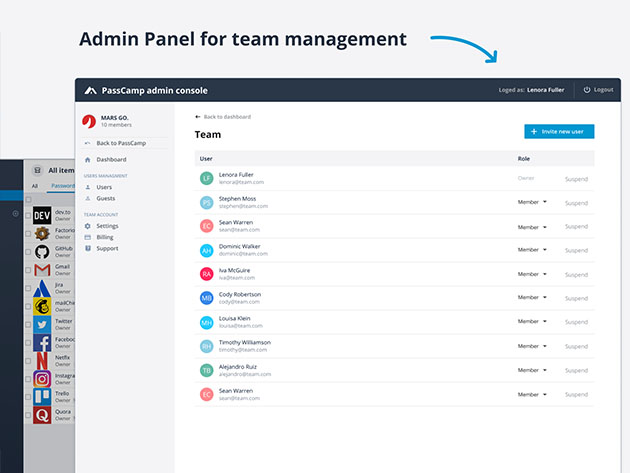Click the Dashboard home icon in sidebar
The image size is (630, 473).
point(88,160)
